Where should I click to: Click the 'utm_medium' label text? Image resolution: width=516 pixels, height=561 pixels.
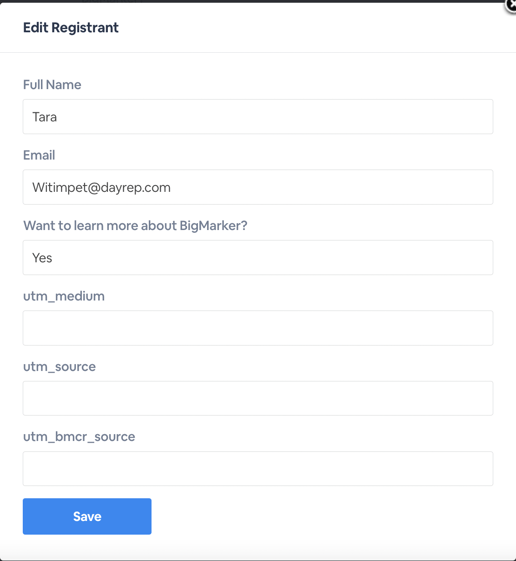[x=64, y=296]
